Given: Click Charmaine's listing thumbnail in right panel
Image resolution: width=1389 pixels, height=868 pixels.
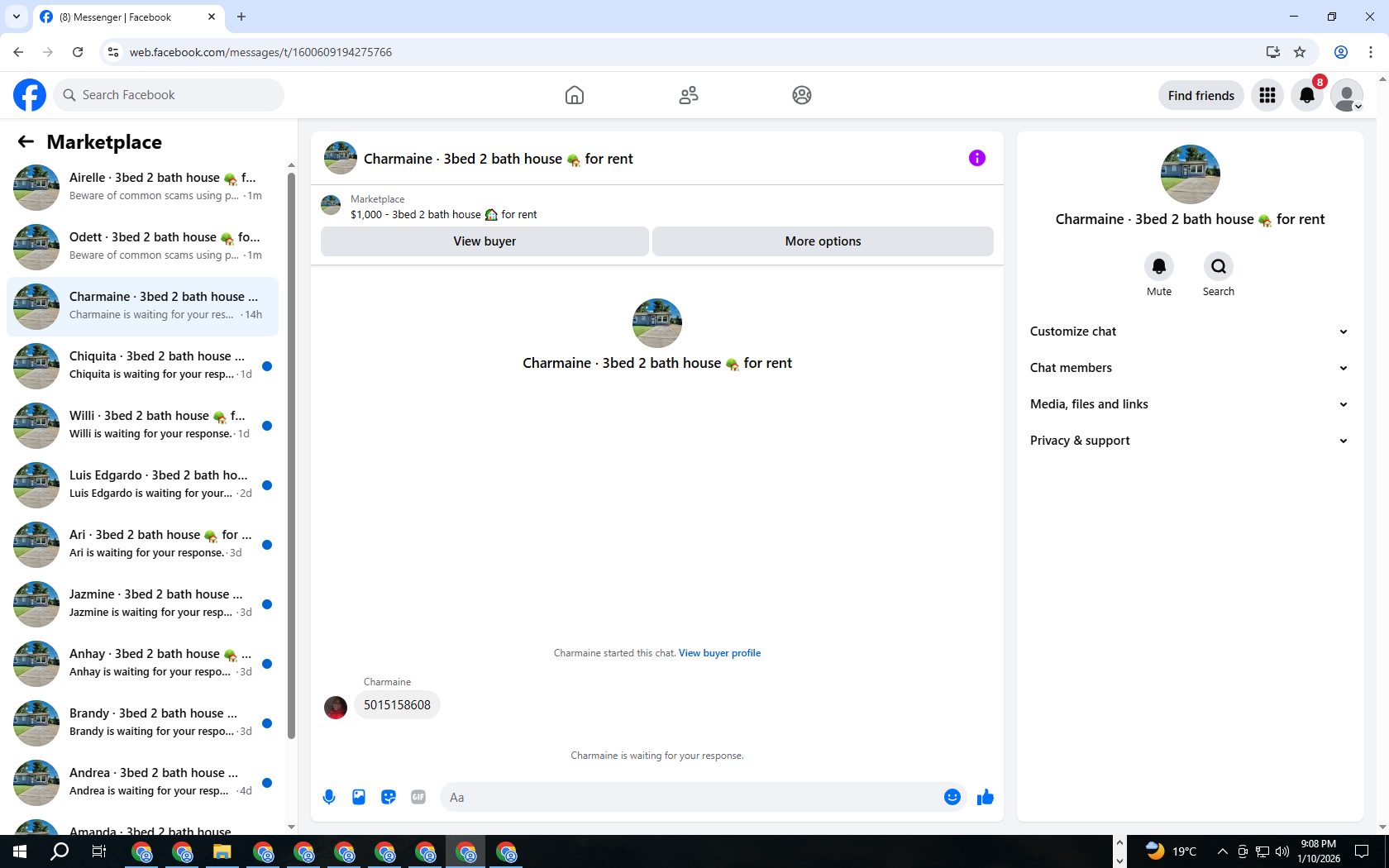Looking at the screenshot, I should coord(1191,174).
